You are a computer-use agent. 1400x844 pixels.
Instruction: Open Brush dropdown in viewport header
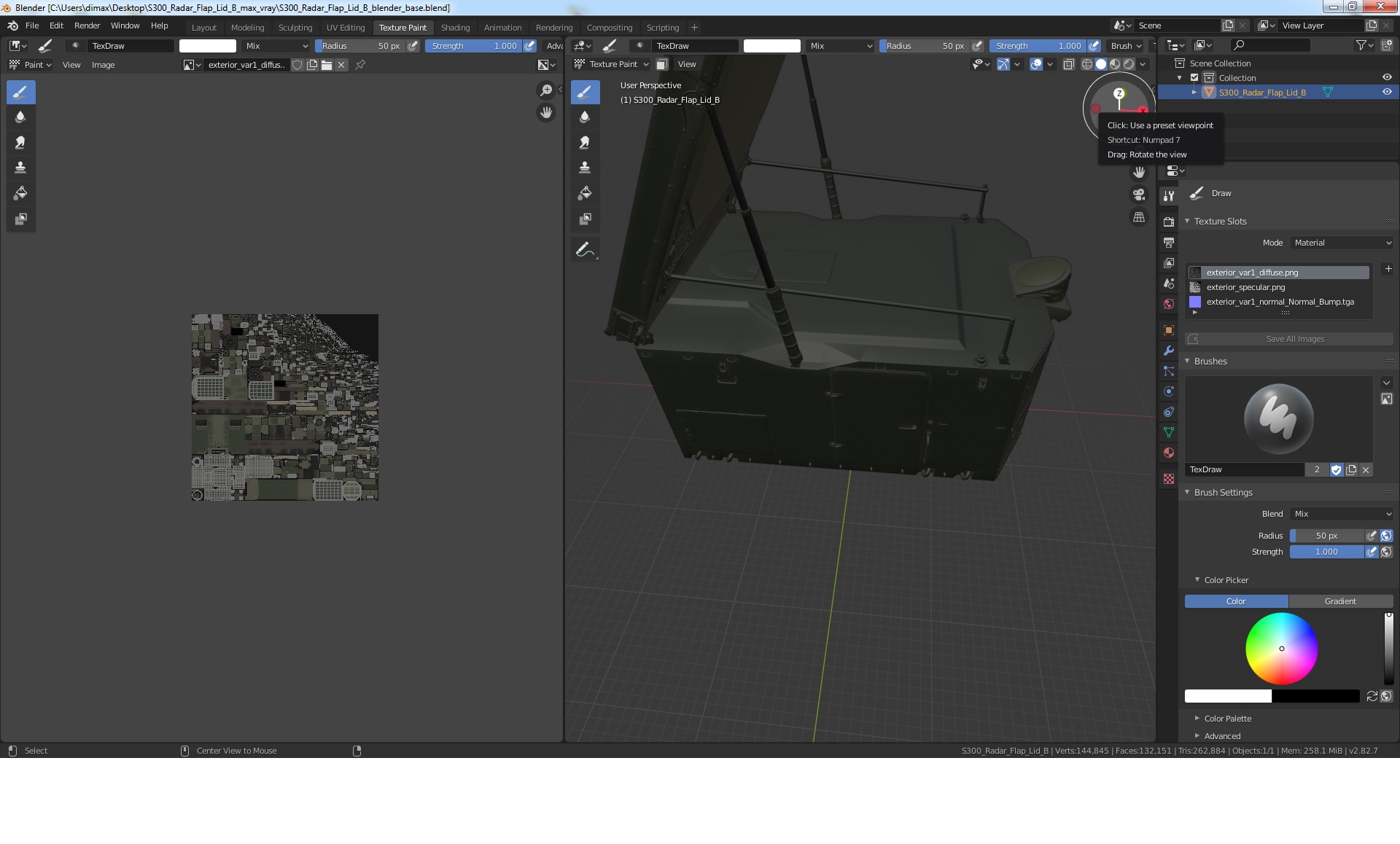[x=1126, y=46]
